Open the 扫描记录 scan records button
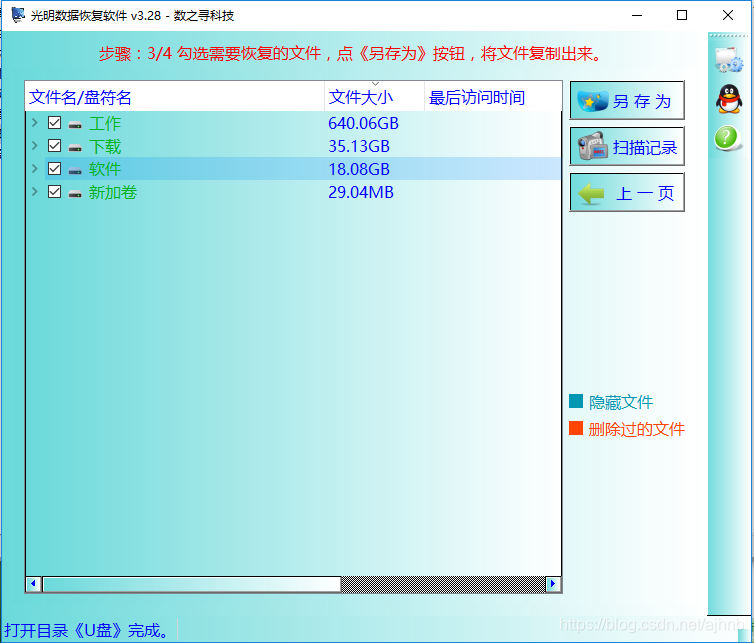This screenshot has width=754, height=643. click(627, 146)
